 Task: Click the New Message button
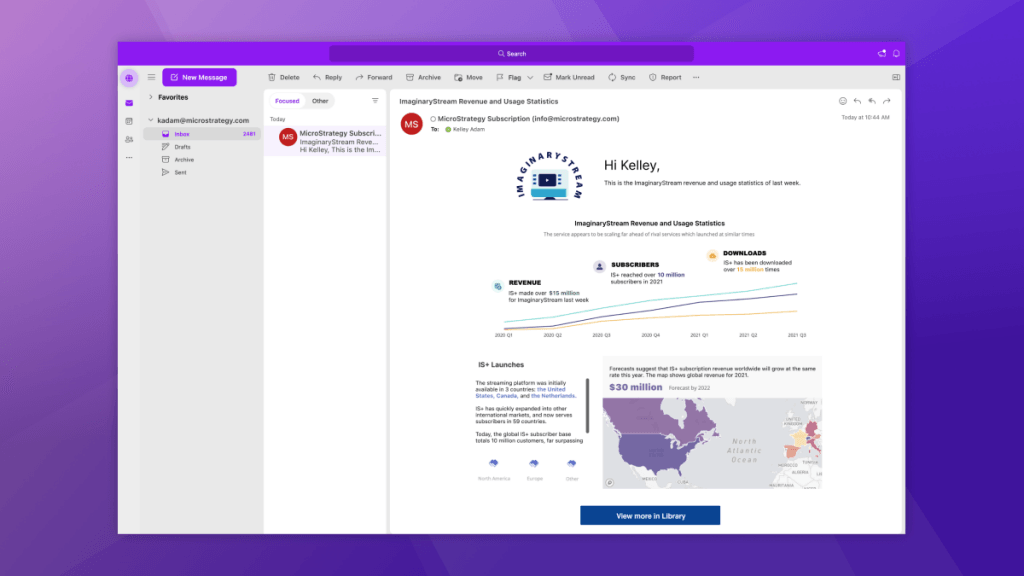tap(199, 77)
